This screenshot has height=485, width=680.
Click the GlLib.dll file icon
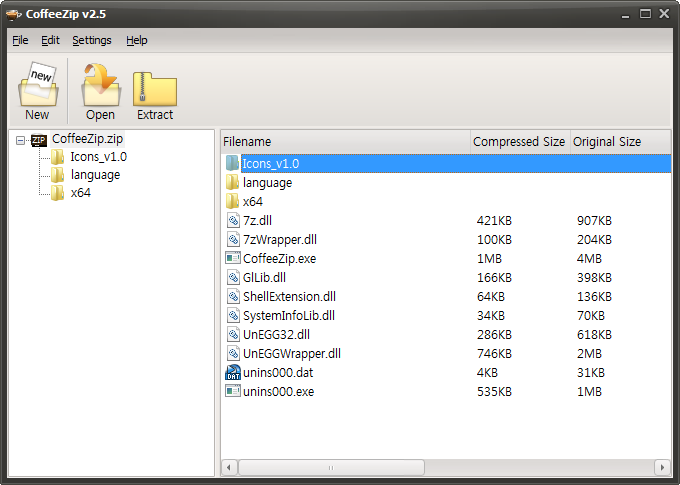pyautogui.click(x=233, y=277)
